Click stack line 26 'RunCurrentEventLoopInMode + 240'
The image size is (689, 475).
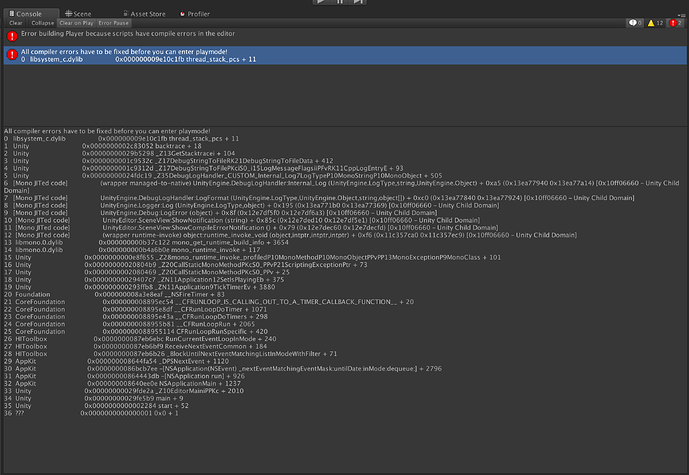(140, 339)
